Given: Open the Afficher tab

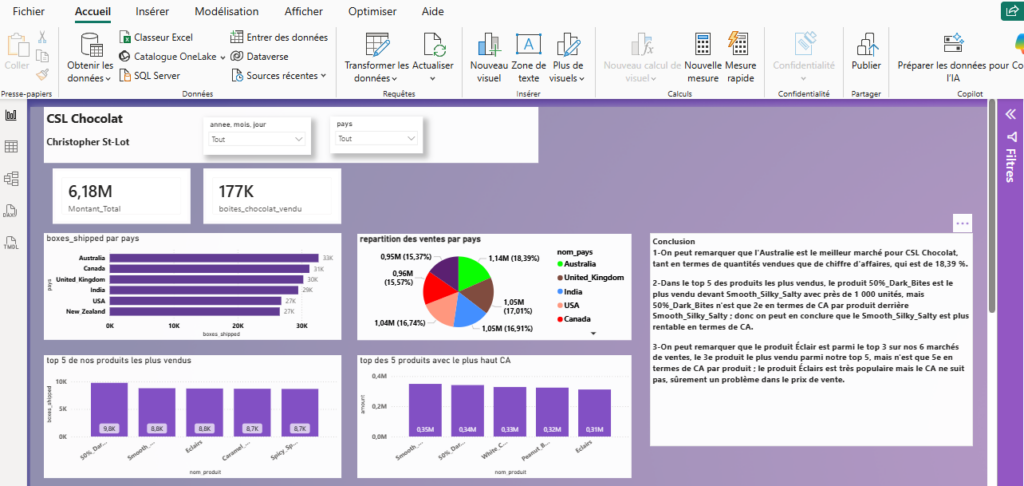Looking at the screenshot, I should [303, 11].
